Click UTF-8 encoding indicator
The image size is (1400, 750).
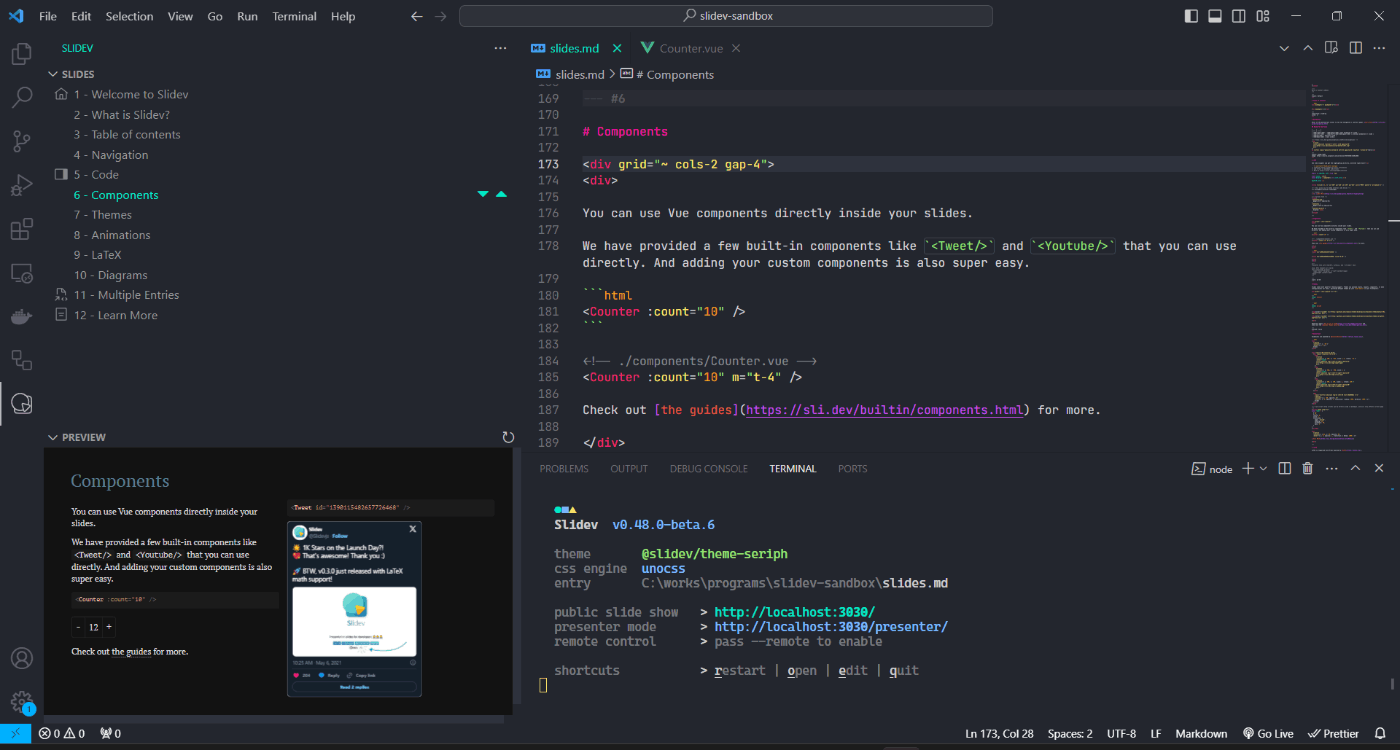1121,733
